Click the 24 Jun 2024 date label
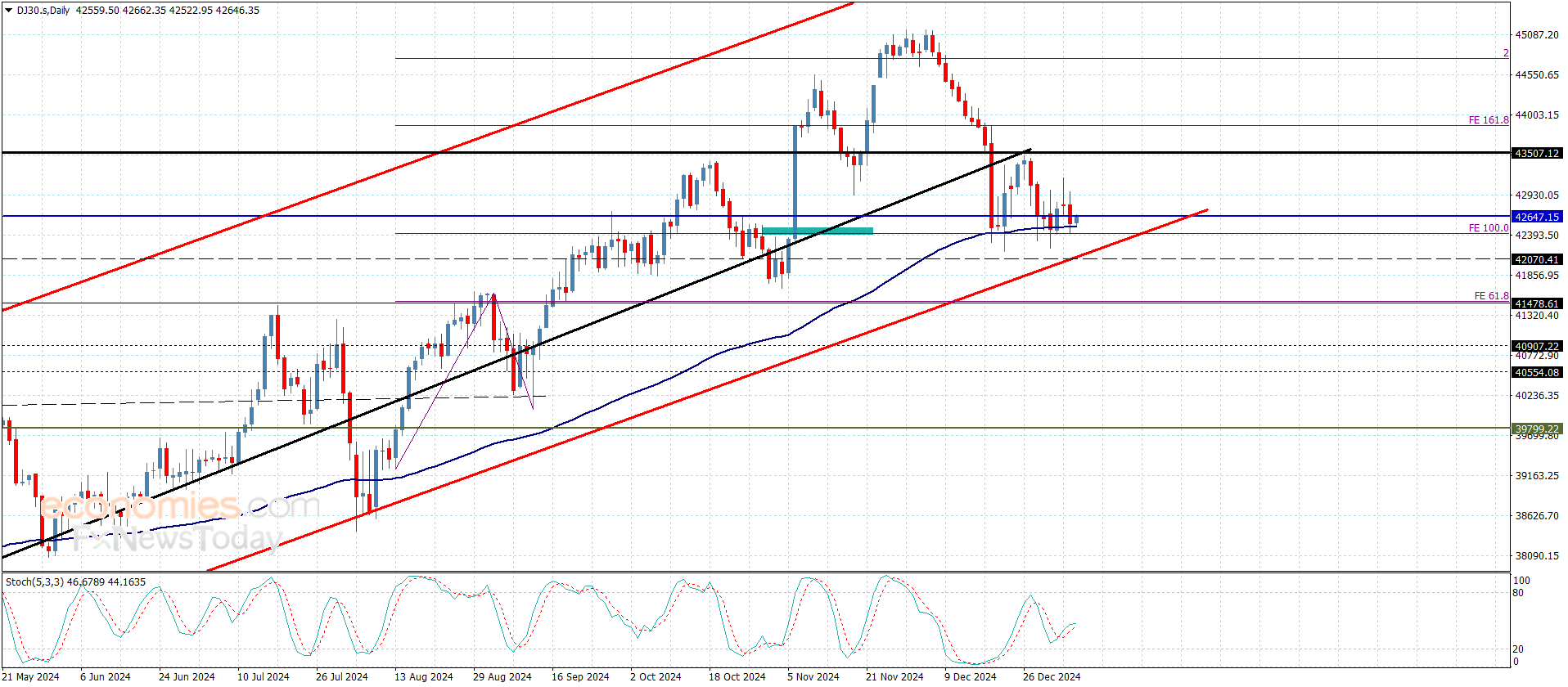The image size is (1568, 687). pyautogui.click(x=187, y=677)
